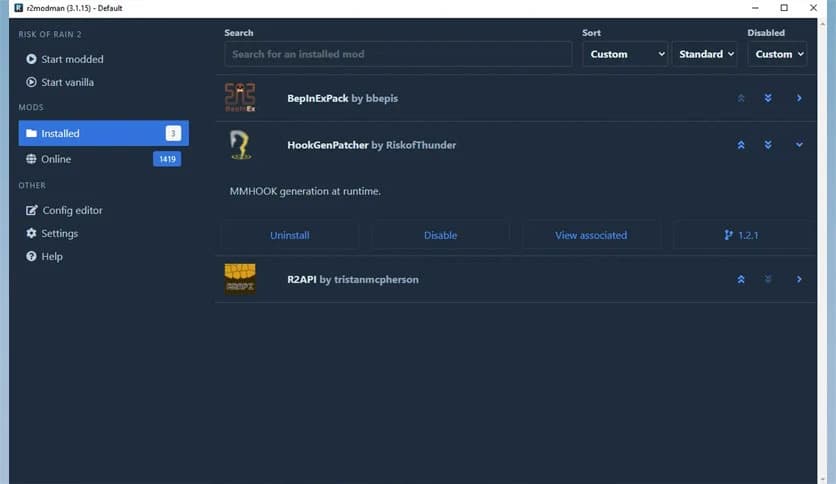This screenshot has height=484, width=836.
Task: Select the Installed mods section
Action: pos(60,133)
